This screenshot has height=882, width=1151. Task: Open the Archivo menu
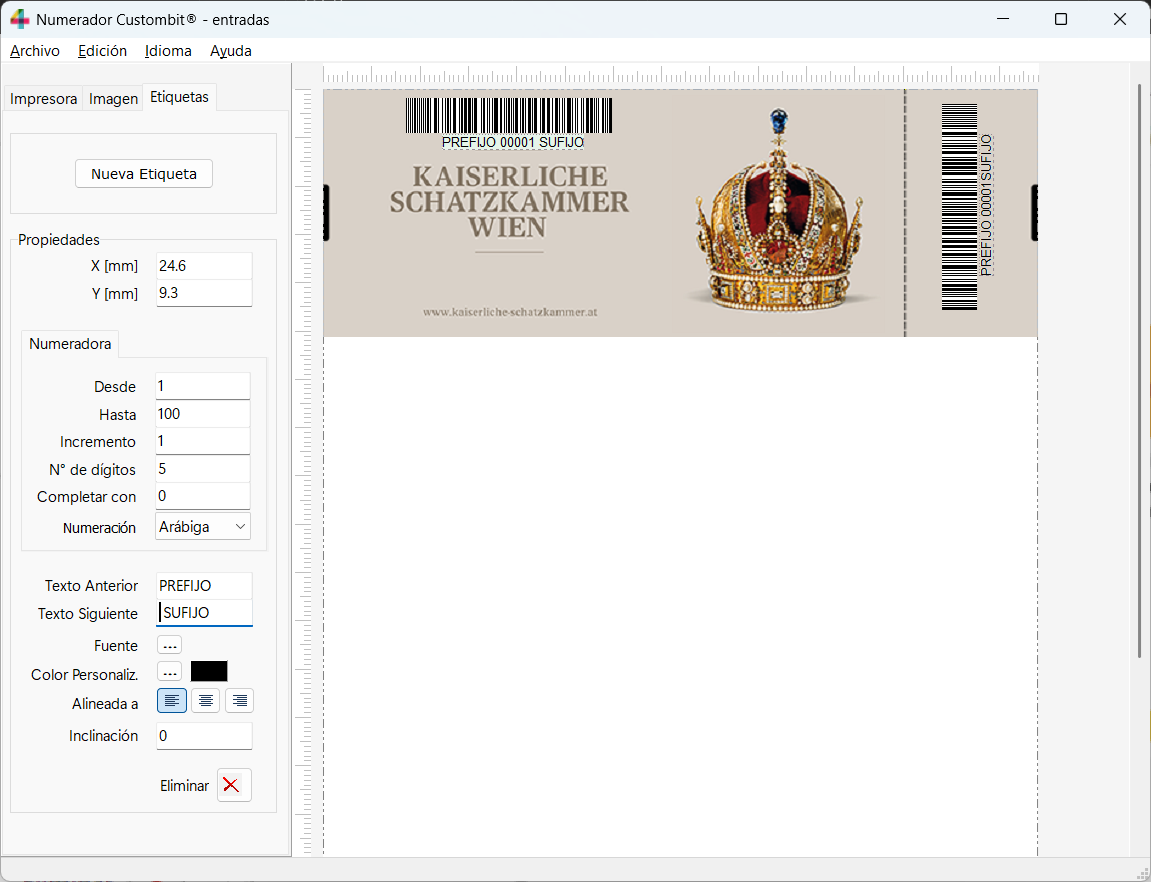click(34, 51)
